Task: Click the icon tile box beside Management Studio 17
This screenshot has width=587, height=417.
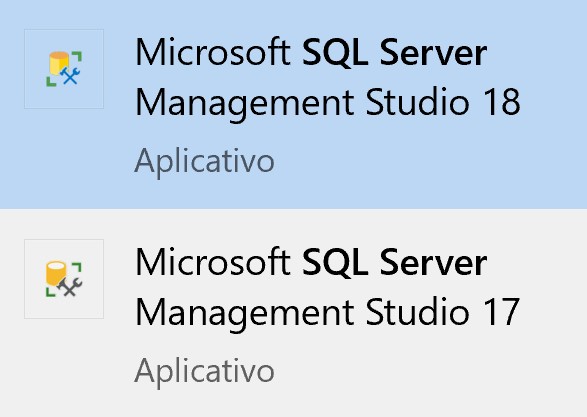Action: [64, 279]
